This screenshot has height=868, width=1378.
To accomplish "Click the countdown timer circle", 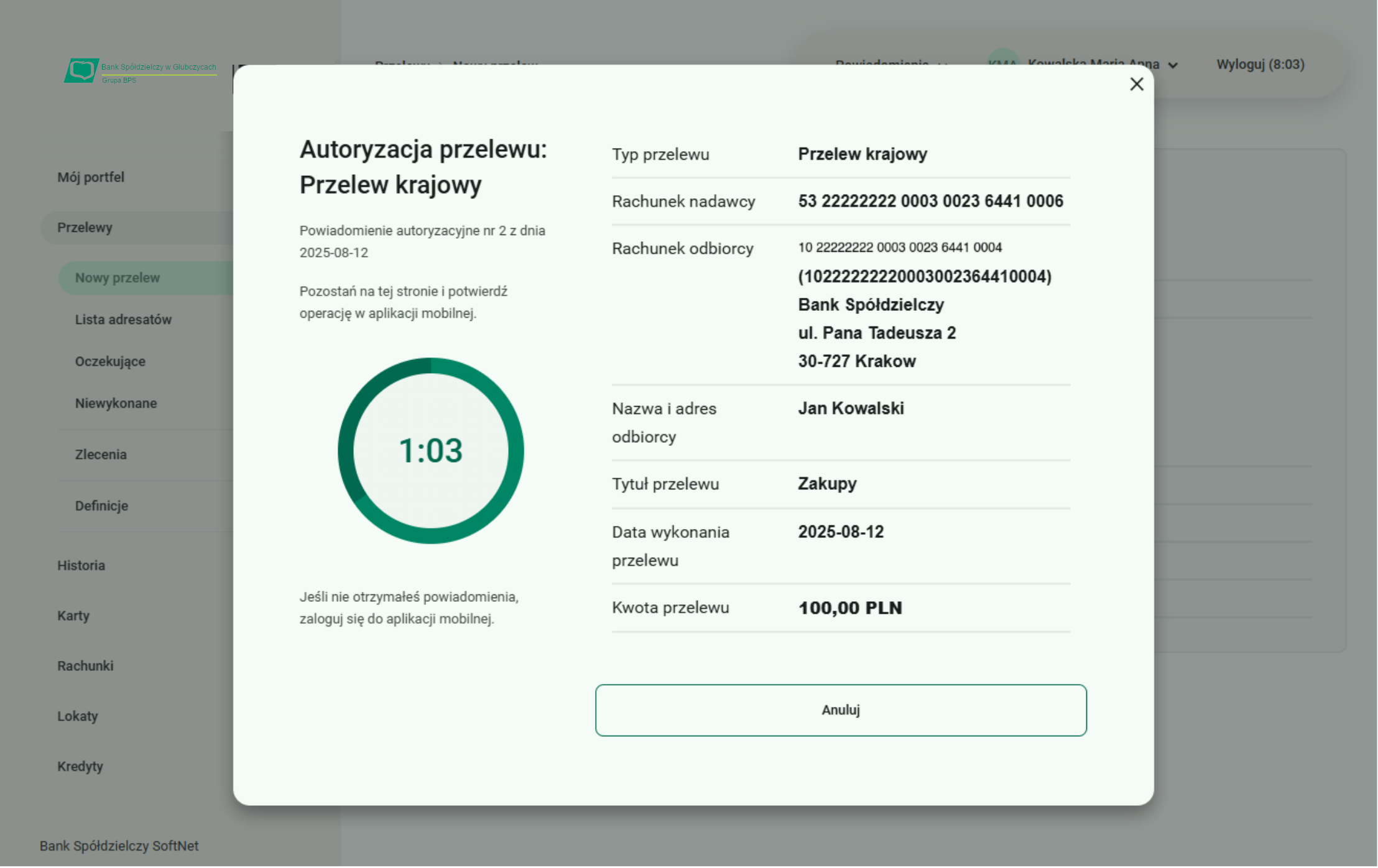I will point(430,450).
